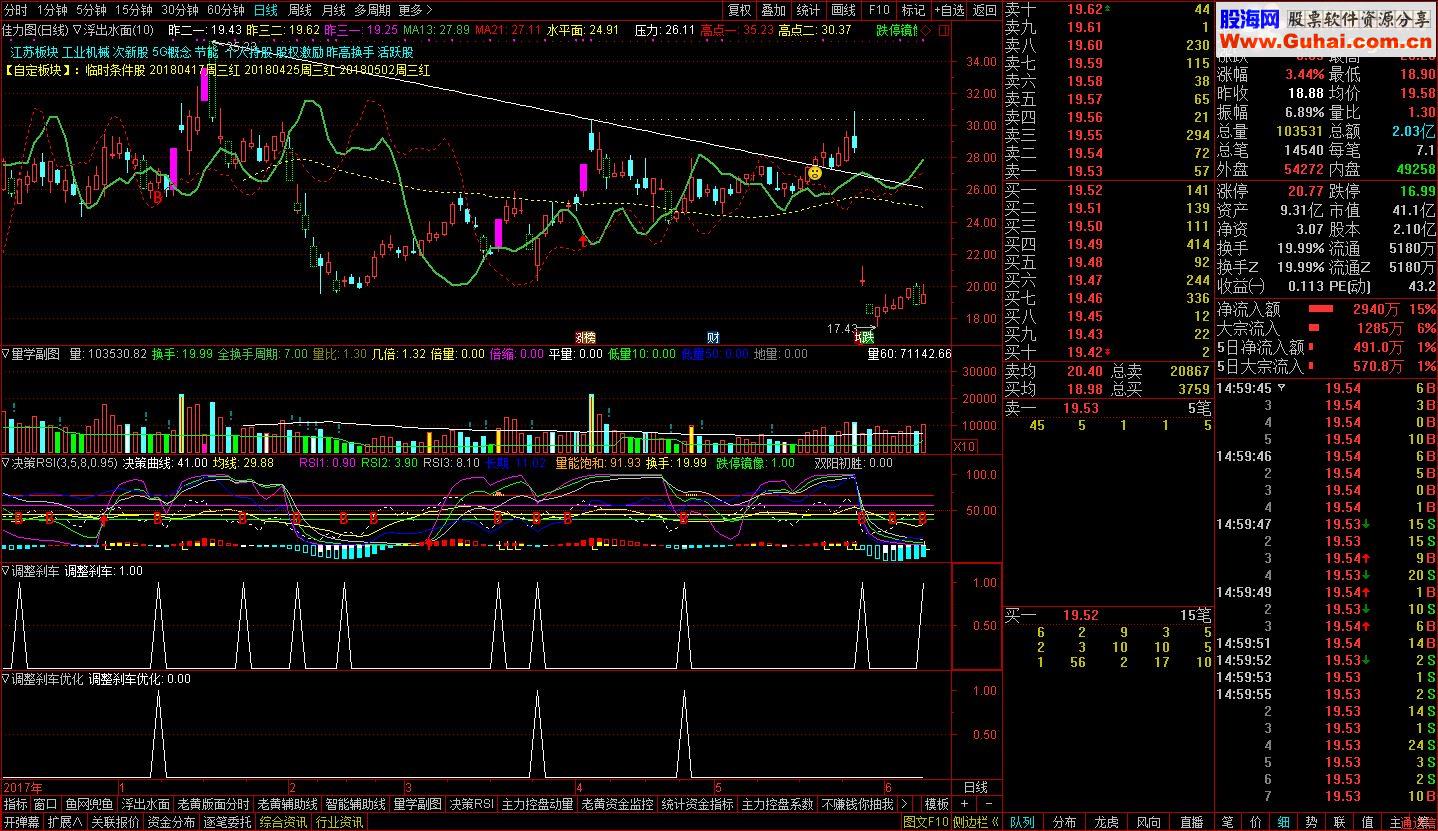
Task: Open the 指标 indicator tab
Action: tap(15, 804)
